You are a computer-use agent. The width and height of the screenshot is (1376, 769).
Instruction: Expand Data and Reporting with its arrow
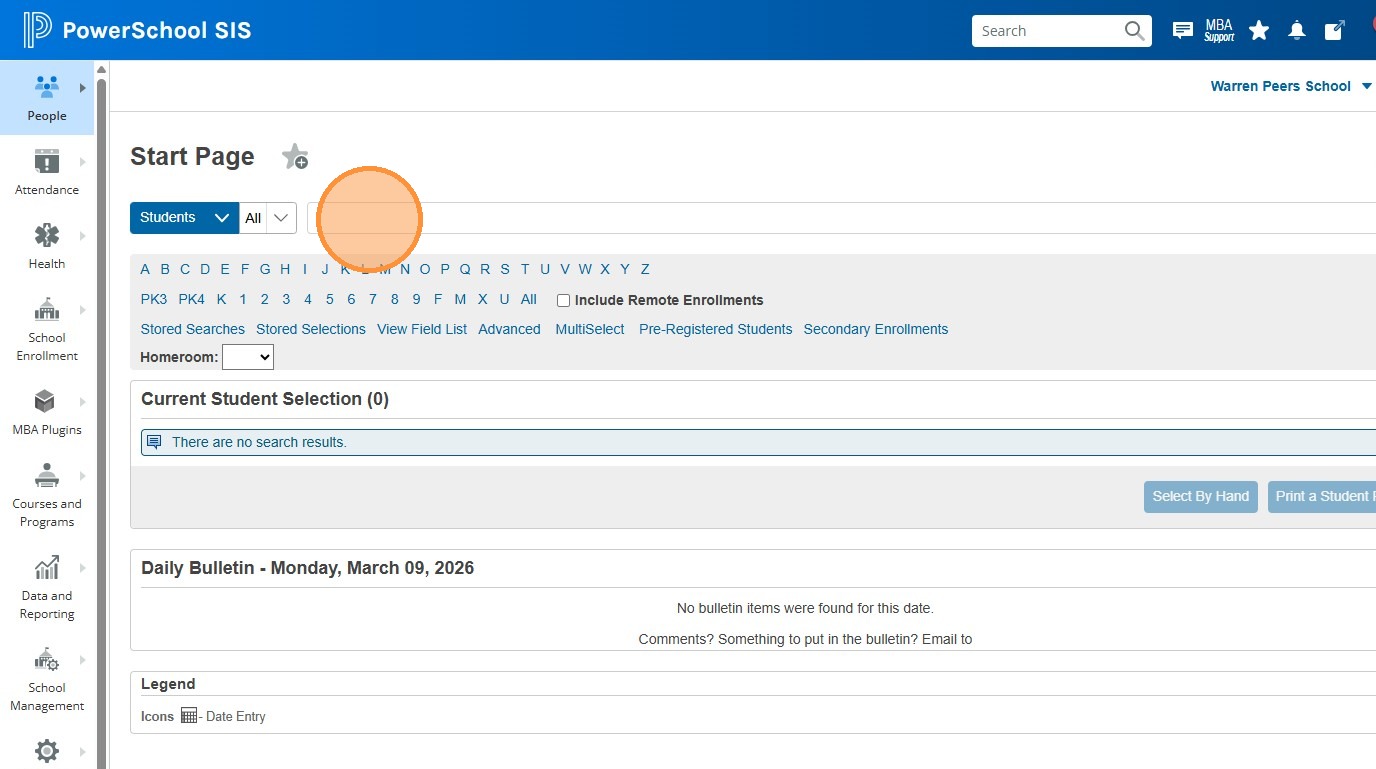pyautogui.click(x=83, y=568)
